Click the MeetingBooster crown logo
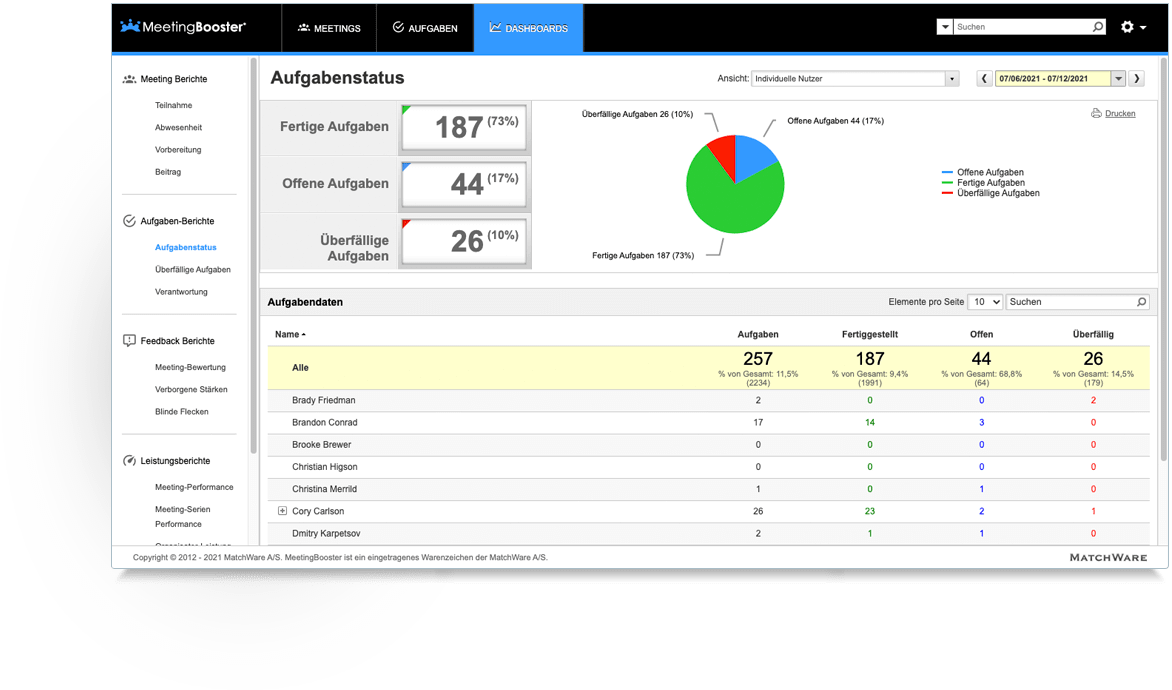The image size is (1172, 690). pos(130,26)
